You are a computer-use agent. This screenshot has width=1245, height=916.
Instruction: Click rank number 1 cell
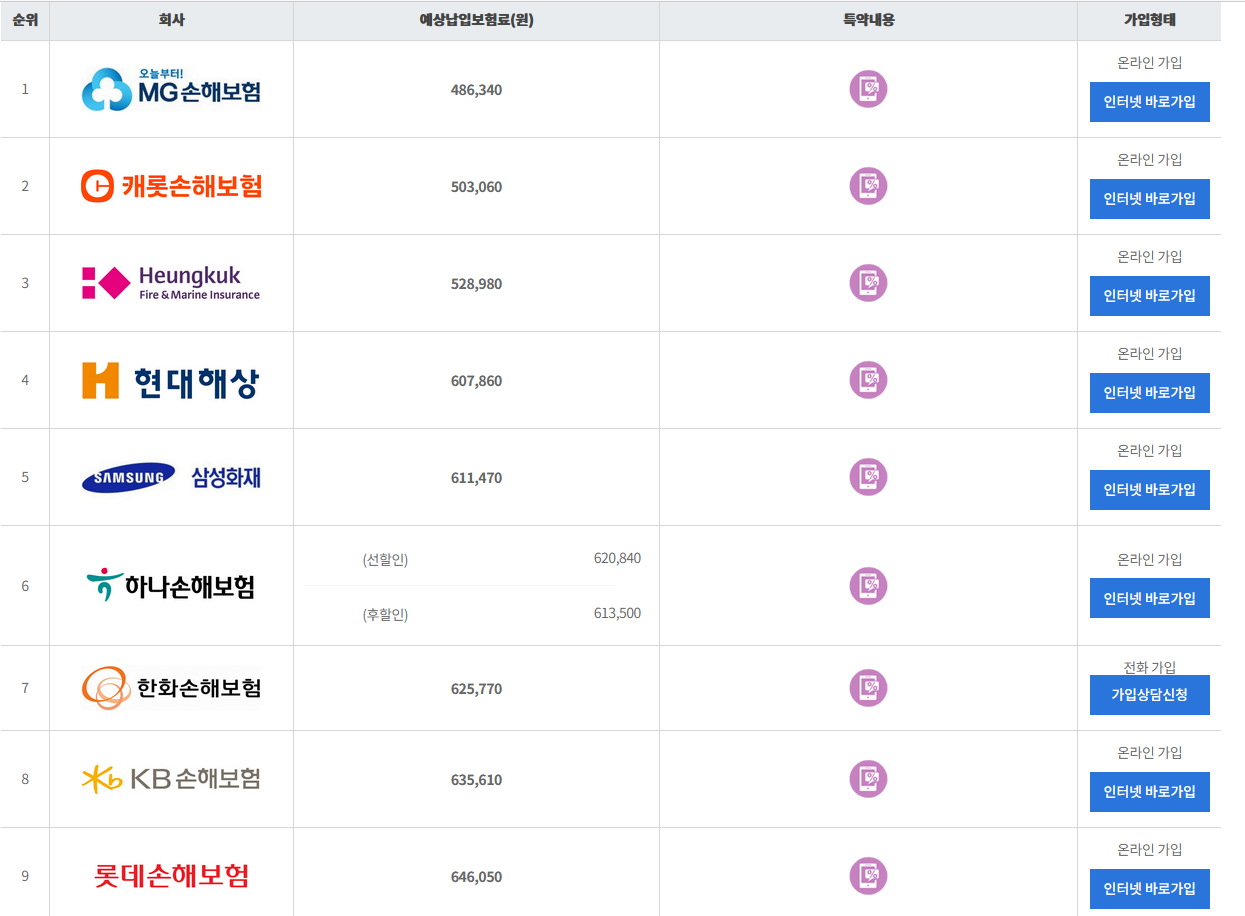(x=25, y=89)
